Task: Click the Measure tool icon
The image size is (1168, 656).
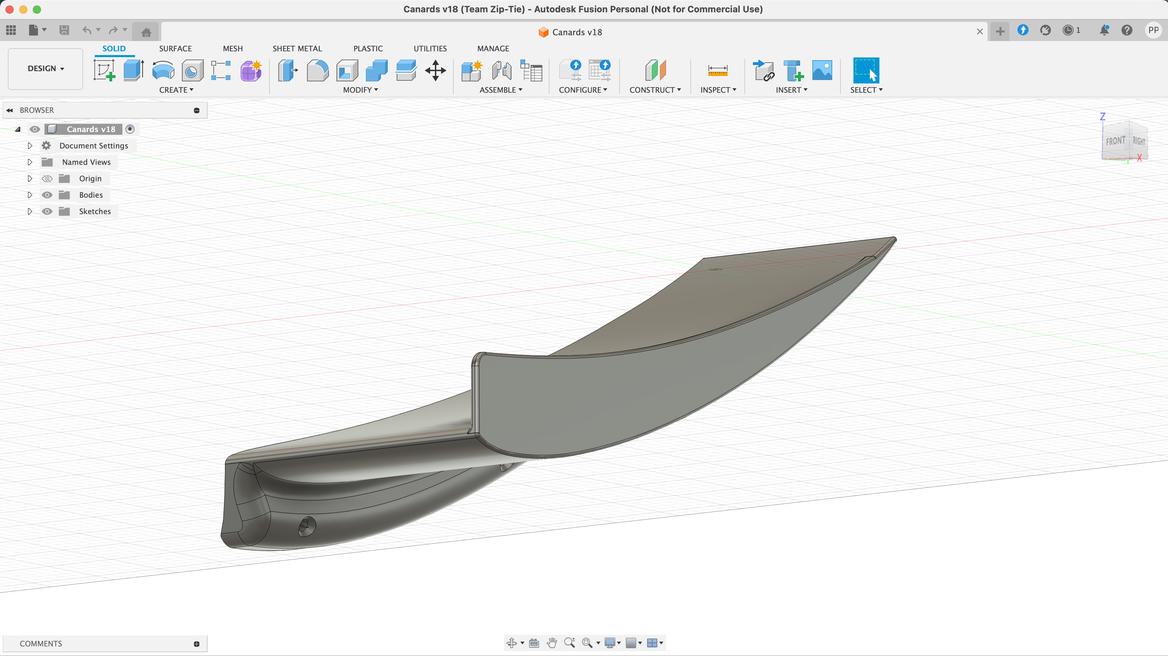Action: tap(717, 70)
